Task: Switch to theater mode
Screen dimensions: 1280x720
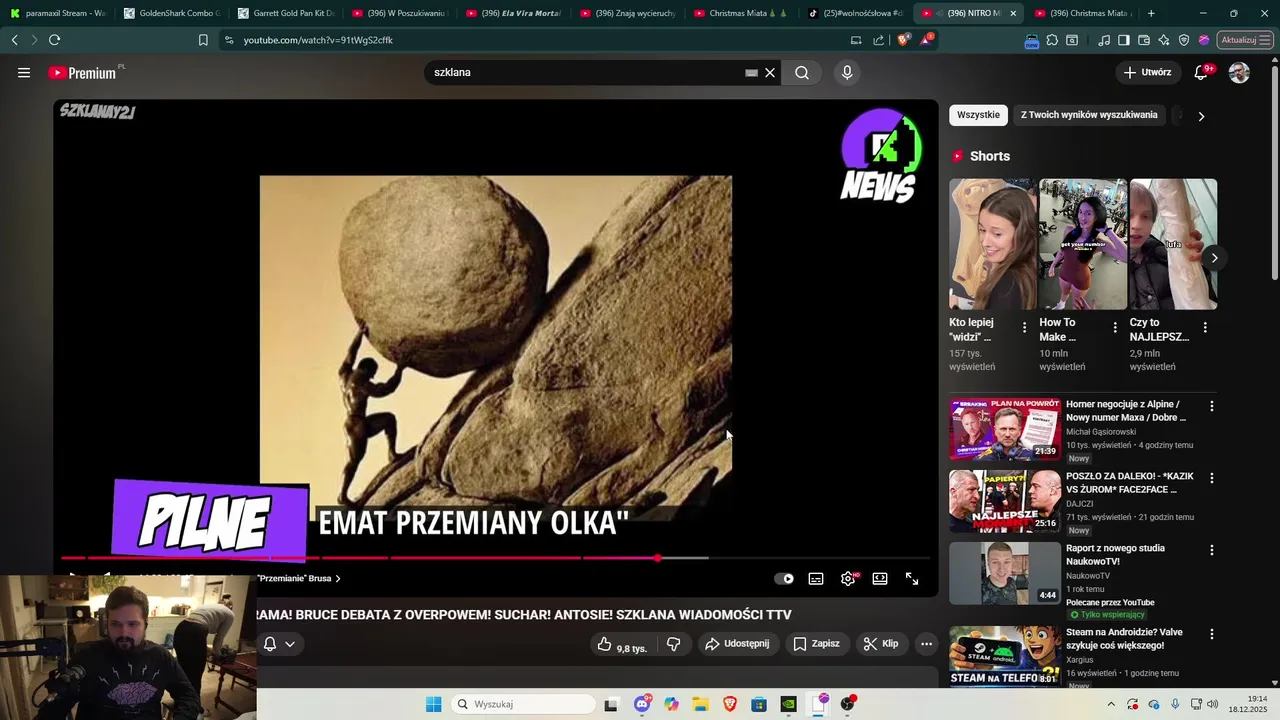Action: 880,578
